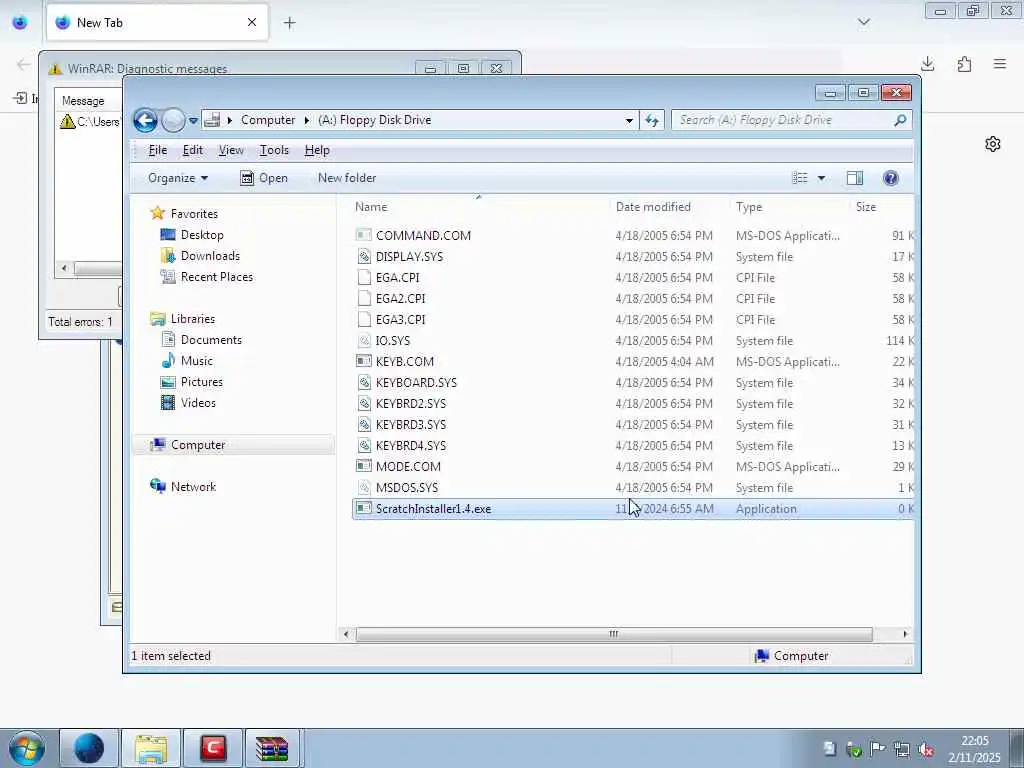
Task: Open the browser downloads icon
Action: [927, 64]
